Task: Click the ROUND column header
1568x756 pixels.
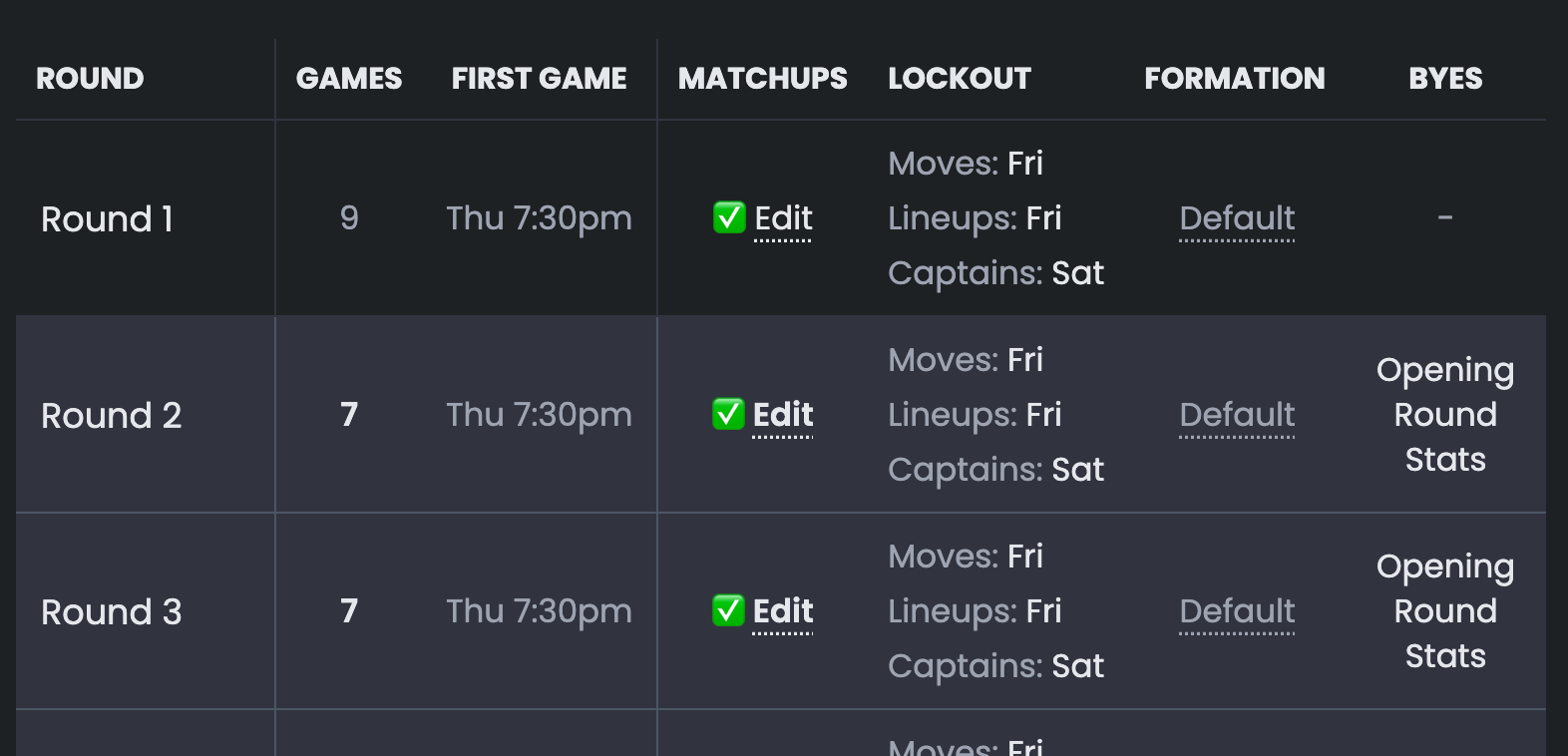Action: pos(89,79)
